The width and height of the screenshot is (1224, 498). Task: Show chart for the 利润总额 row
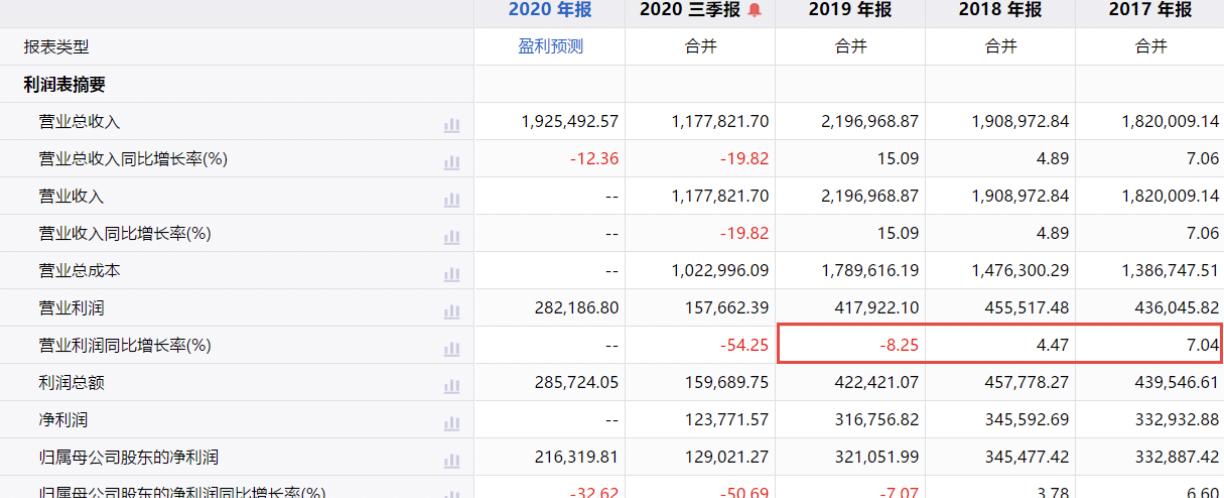pos(451,384)
